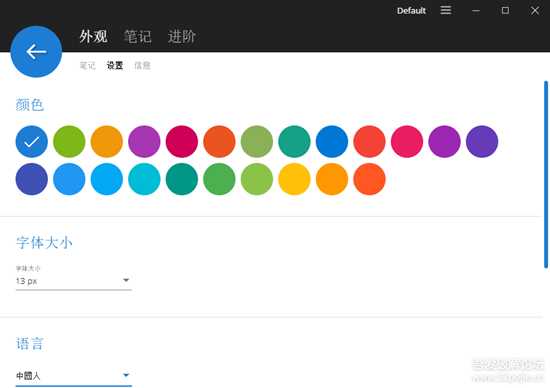The image size is (550, 388).
Task: Switch to the 笔记 tab in the dark header
Action: [138, 36]
